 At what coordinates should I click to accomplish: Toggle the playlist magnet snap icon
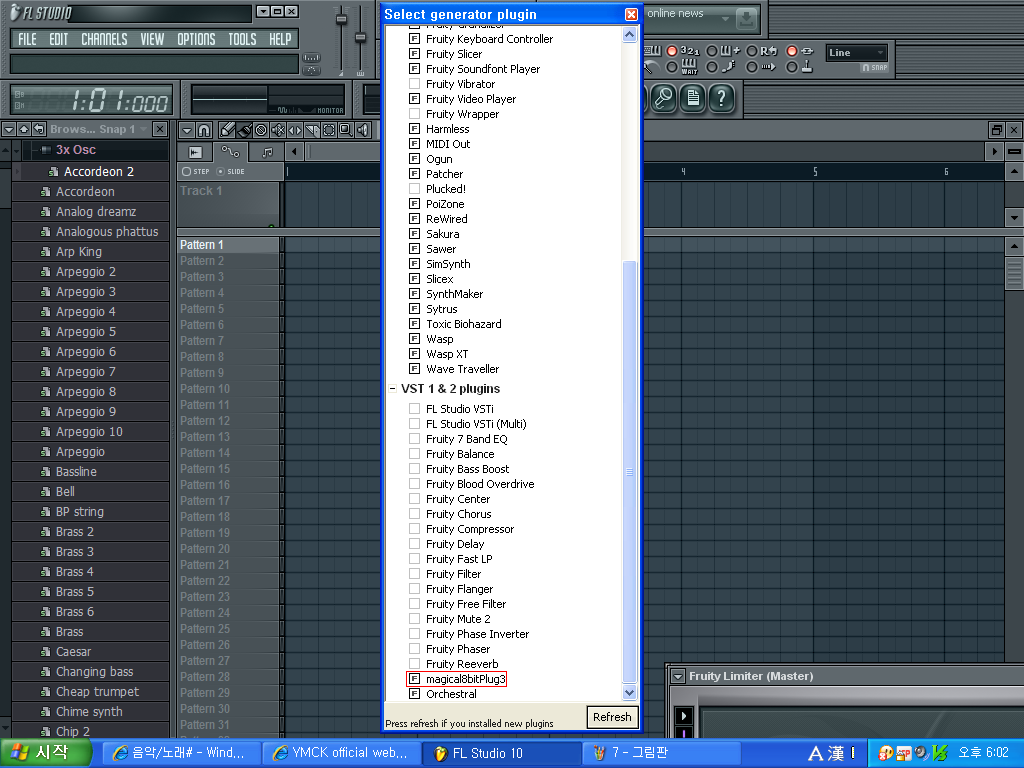click(x=204, y=130)
